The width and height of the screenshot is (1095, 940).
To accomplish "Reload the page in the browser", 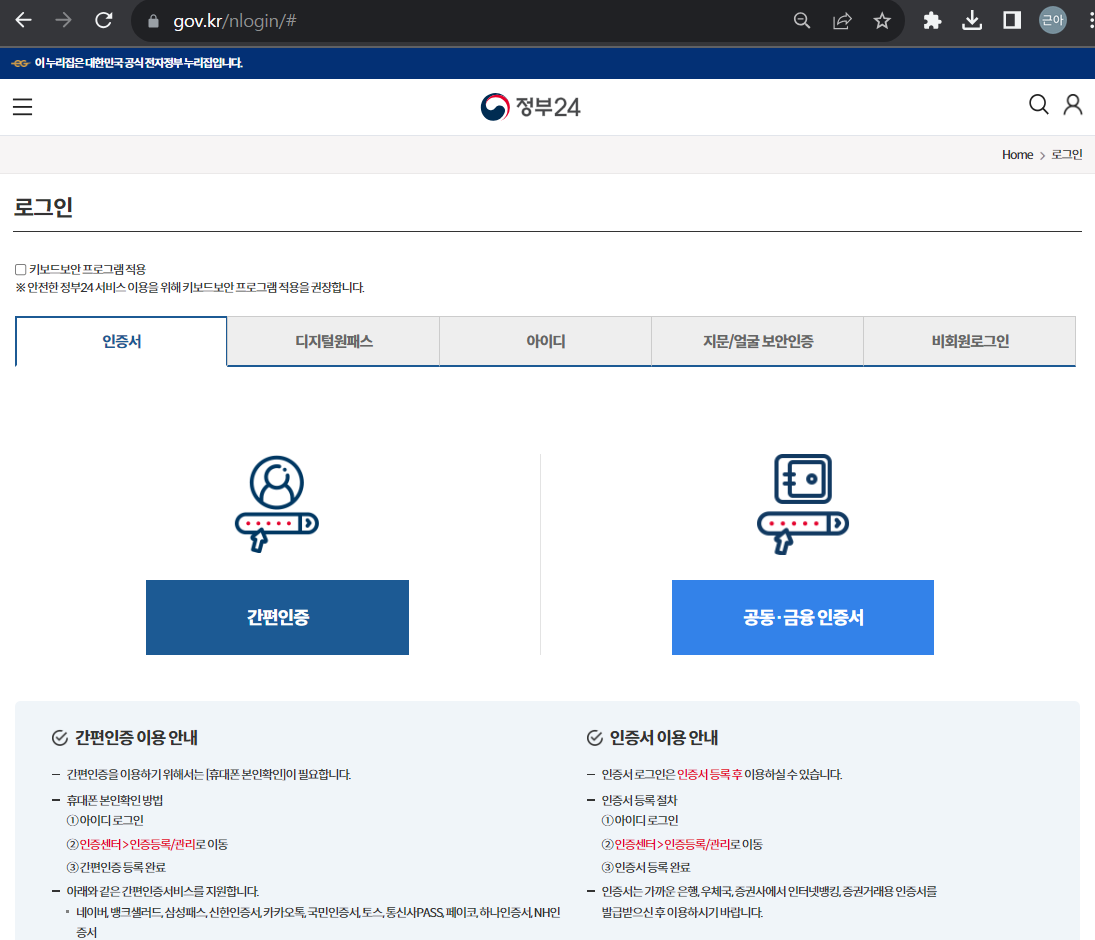I will (103, 20).
